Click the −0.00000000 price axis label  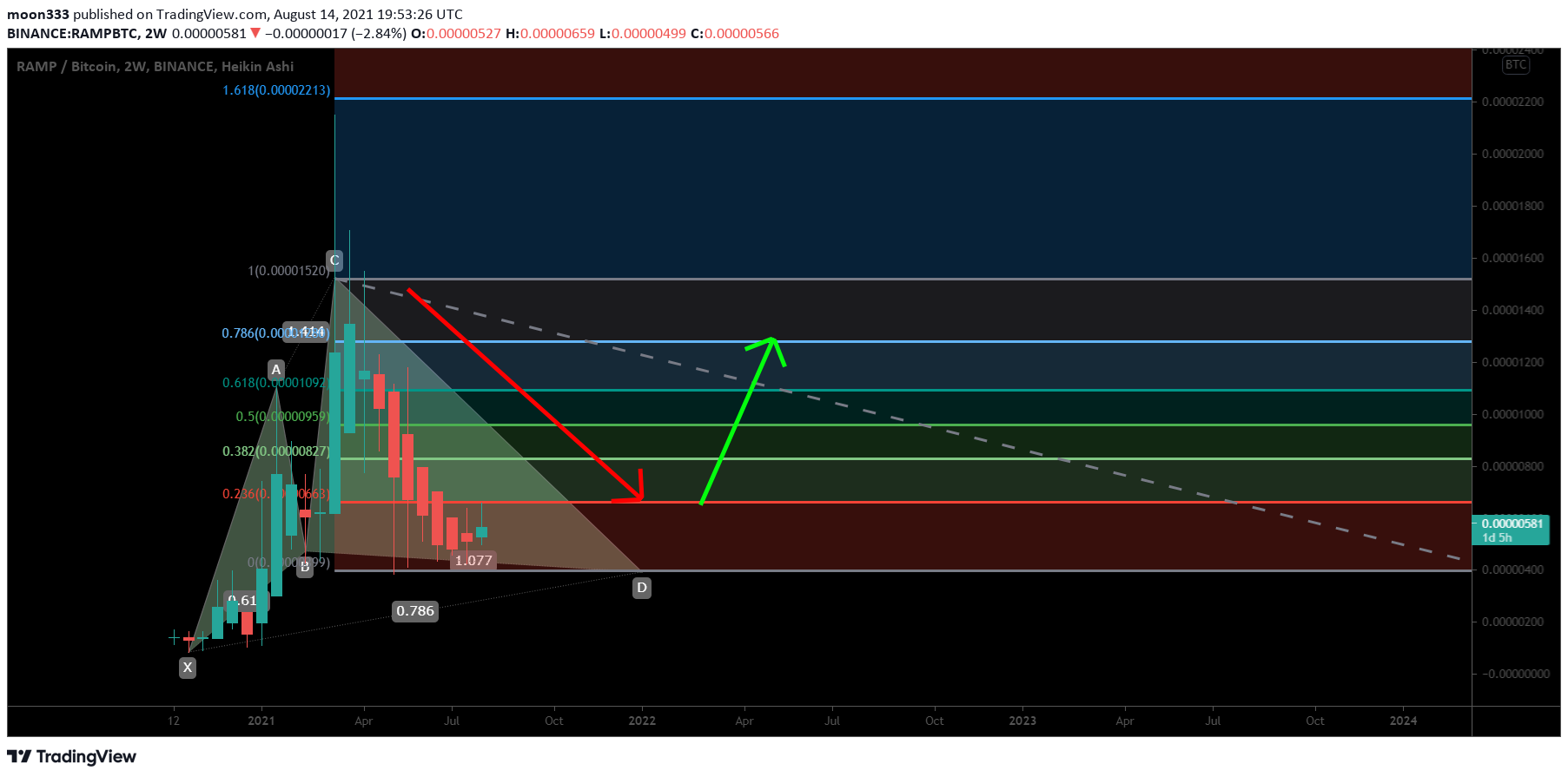click(x=1515, y=674)
